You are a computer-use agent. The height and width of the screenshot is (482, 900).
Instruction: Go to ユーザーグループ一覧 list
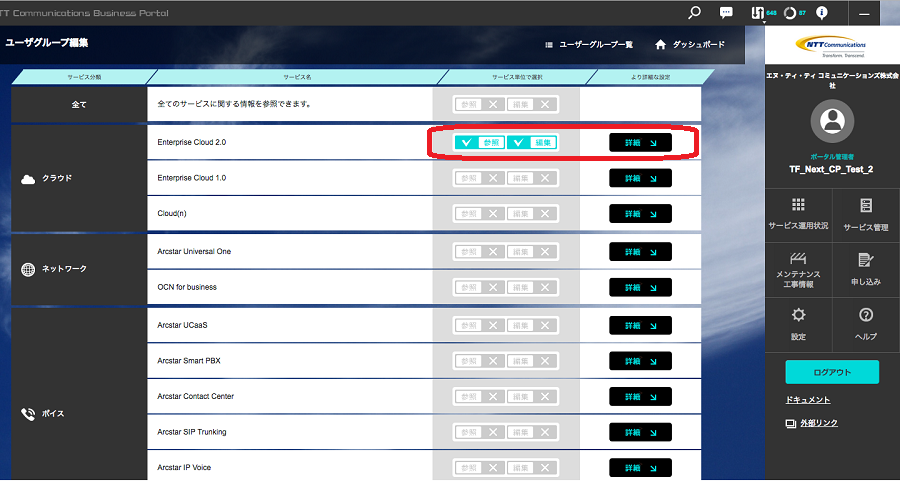589,45
